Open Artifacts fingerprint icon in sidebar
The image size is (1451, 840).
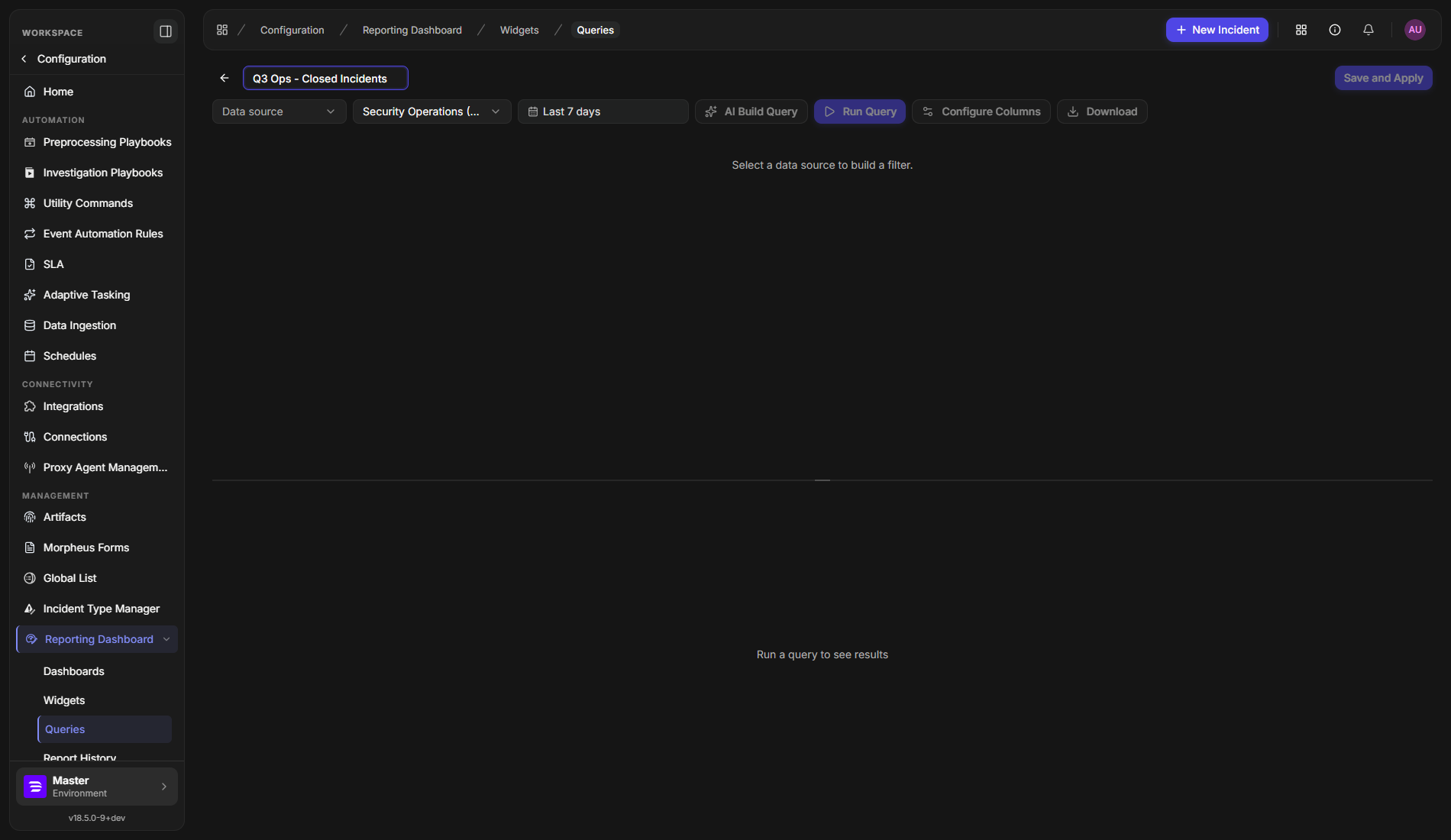coord(30,517)
